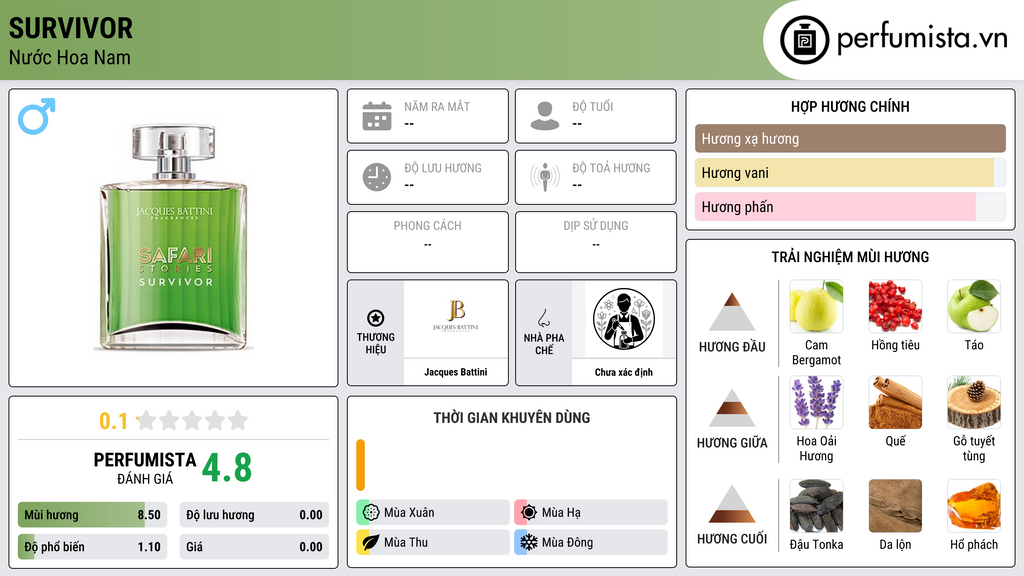Click the SURVIVOR title heading

click(x=71, y=29)
